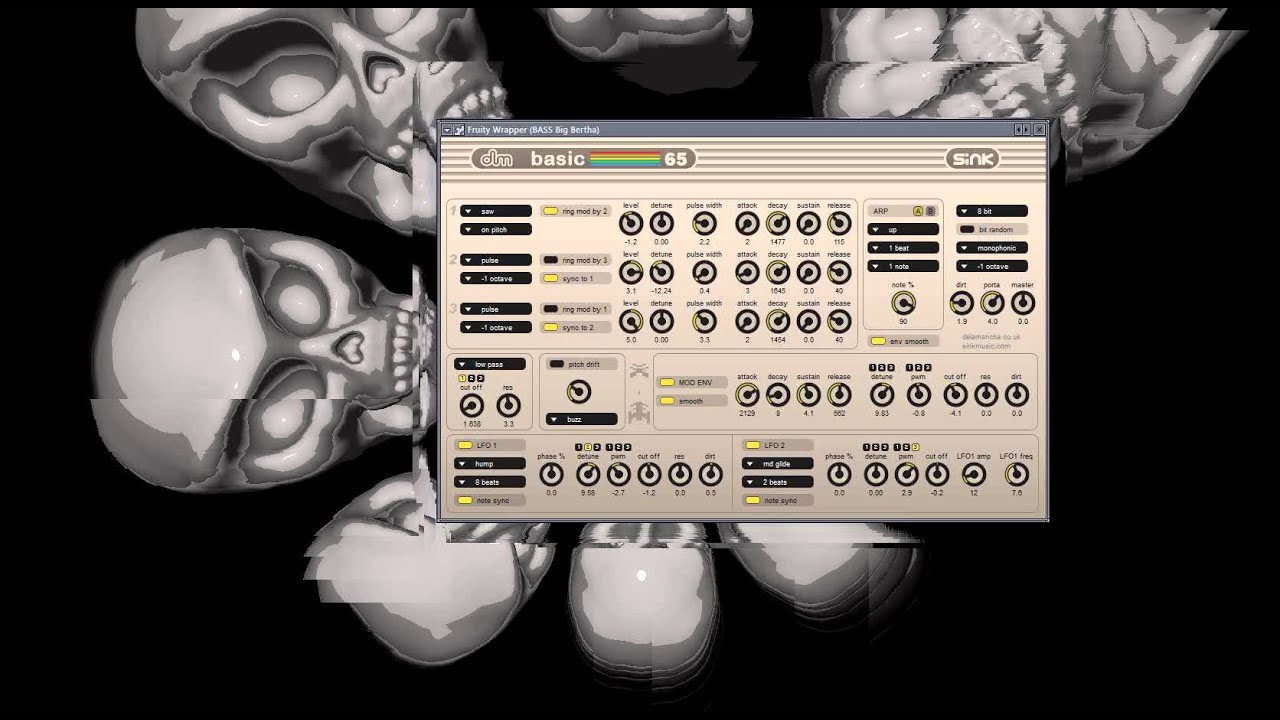Click the dm logo on basic 65
The image size is (1280, 720).
(497, 159)
